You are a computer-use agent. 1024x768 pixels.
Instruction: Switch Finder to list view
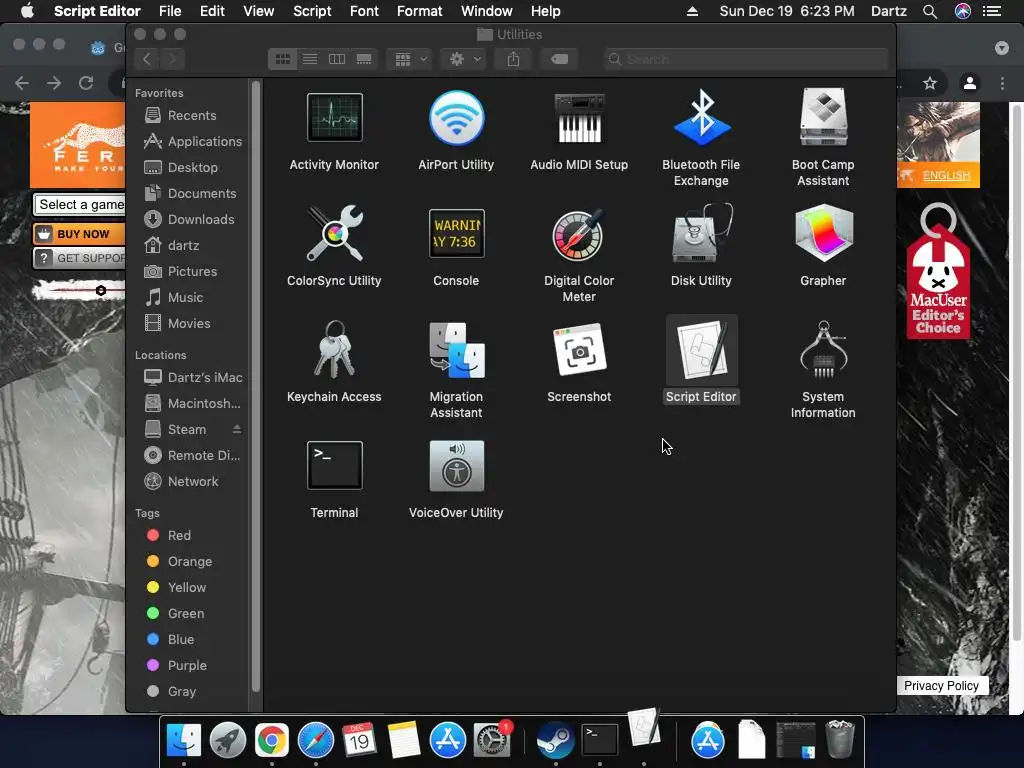point(310,59)
